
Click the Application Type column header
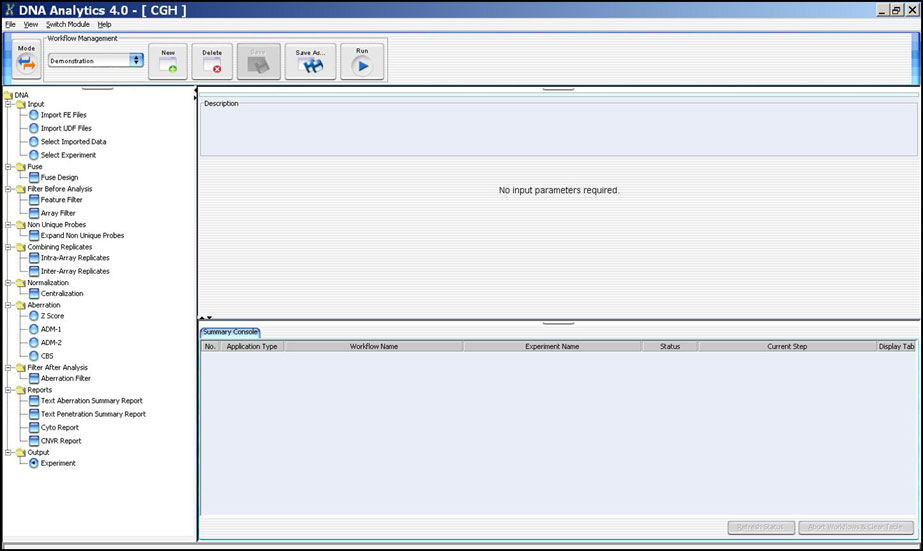252,347
